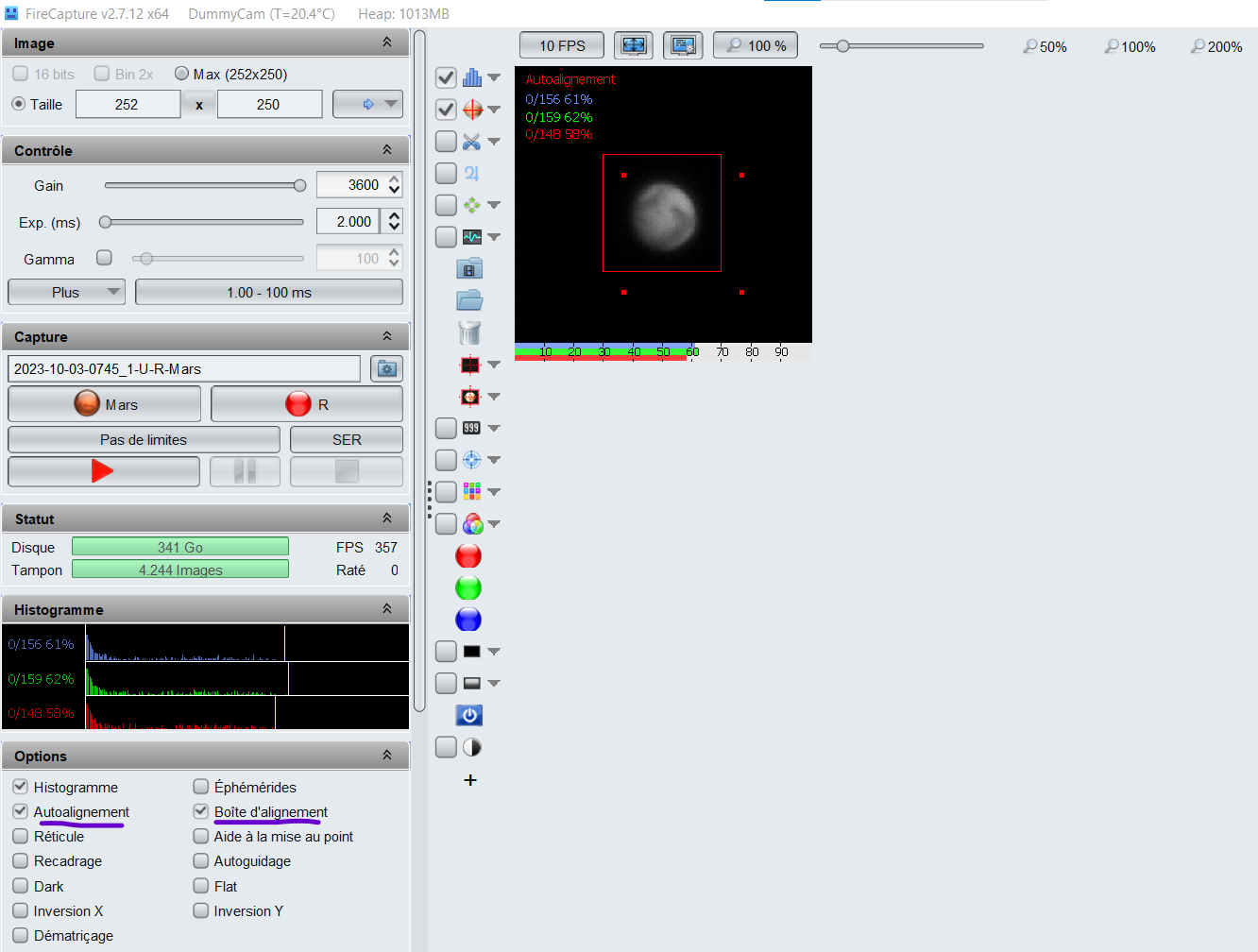Open dropdown arrow next to histogram icon
The height and width of the screenshot is (952, 1258).
point(494,77)
